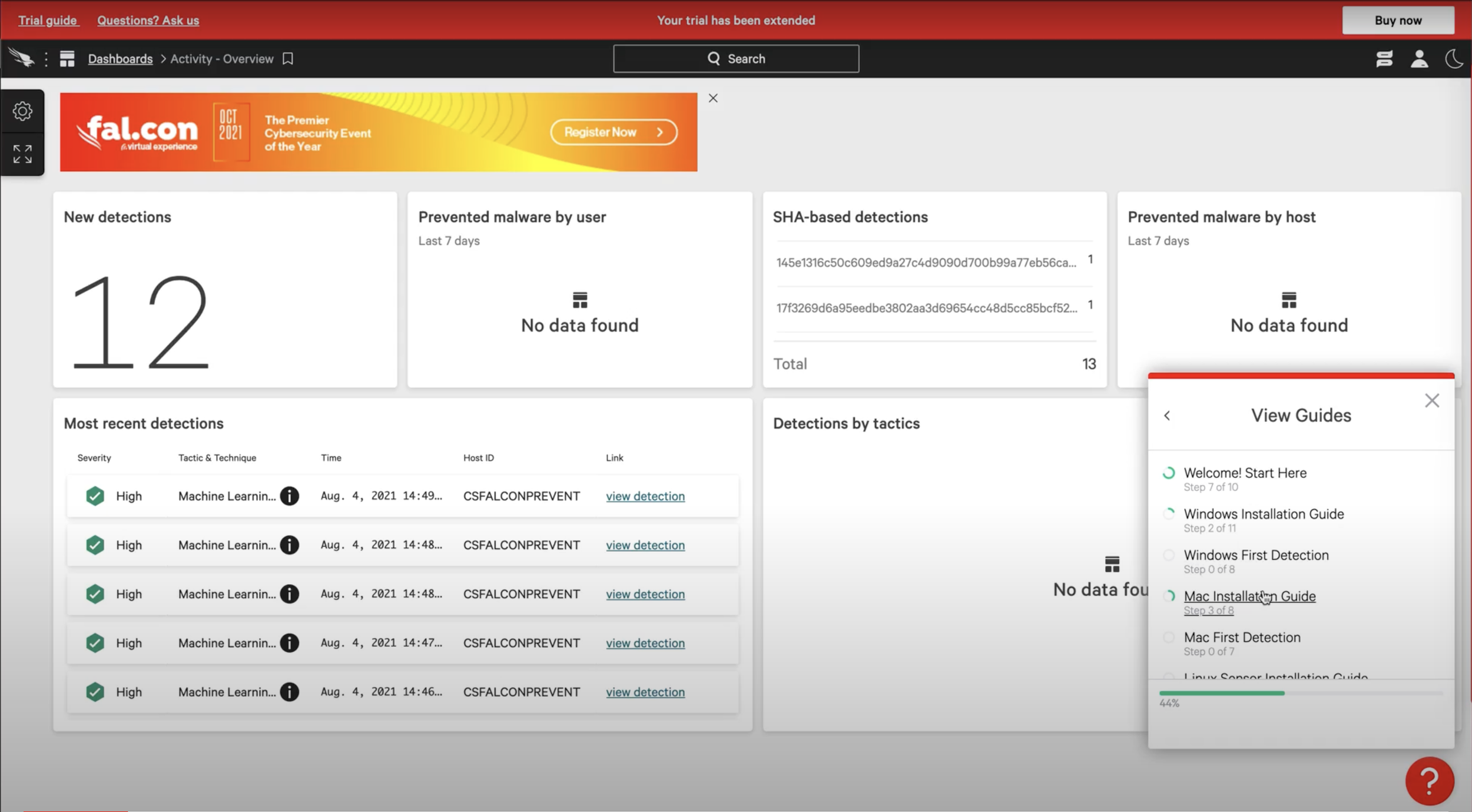Click the green severity badge on the top detection
Image resolution: width=1472 pixels, height=812 pixels.
pos(95,496)
